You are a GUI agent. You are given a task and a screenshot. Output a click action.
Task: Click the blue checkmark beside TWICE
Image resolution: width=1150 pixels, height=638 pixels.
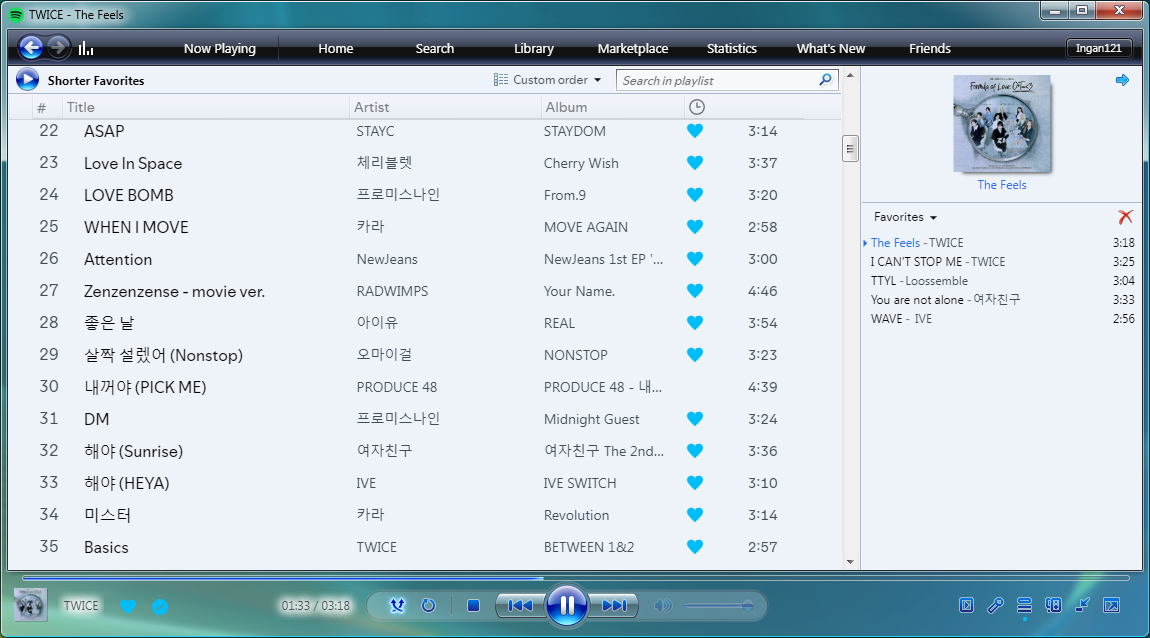coord(160,606)
